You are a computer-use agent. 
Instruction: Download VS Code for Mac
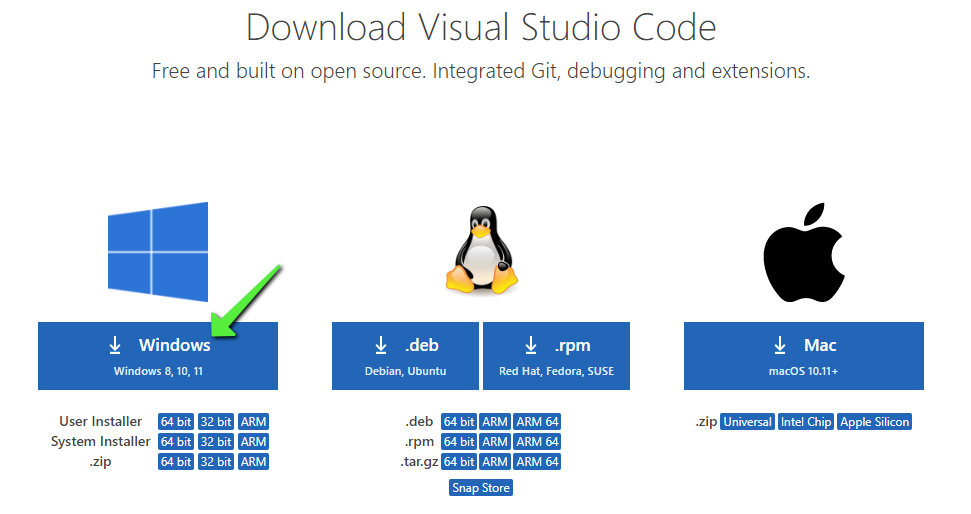(804, 356)
